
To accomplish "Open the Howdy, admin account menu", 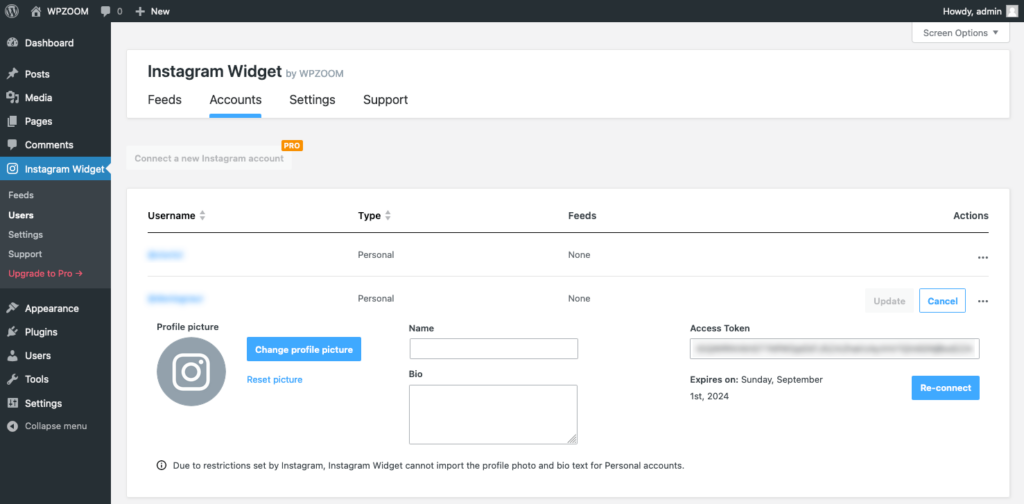I will click(980, 11).
